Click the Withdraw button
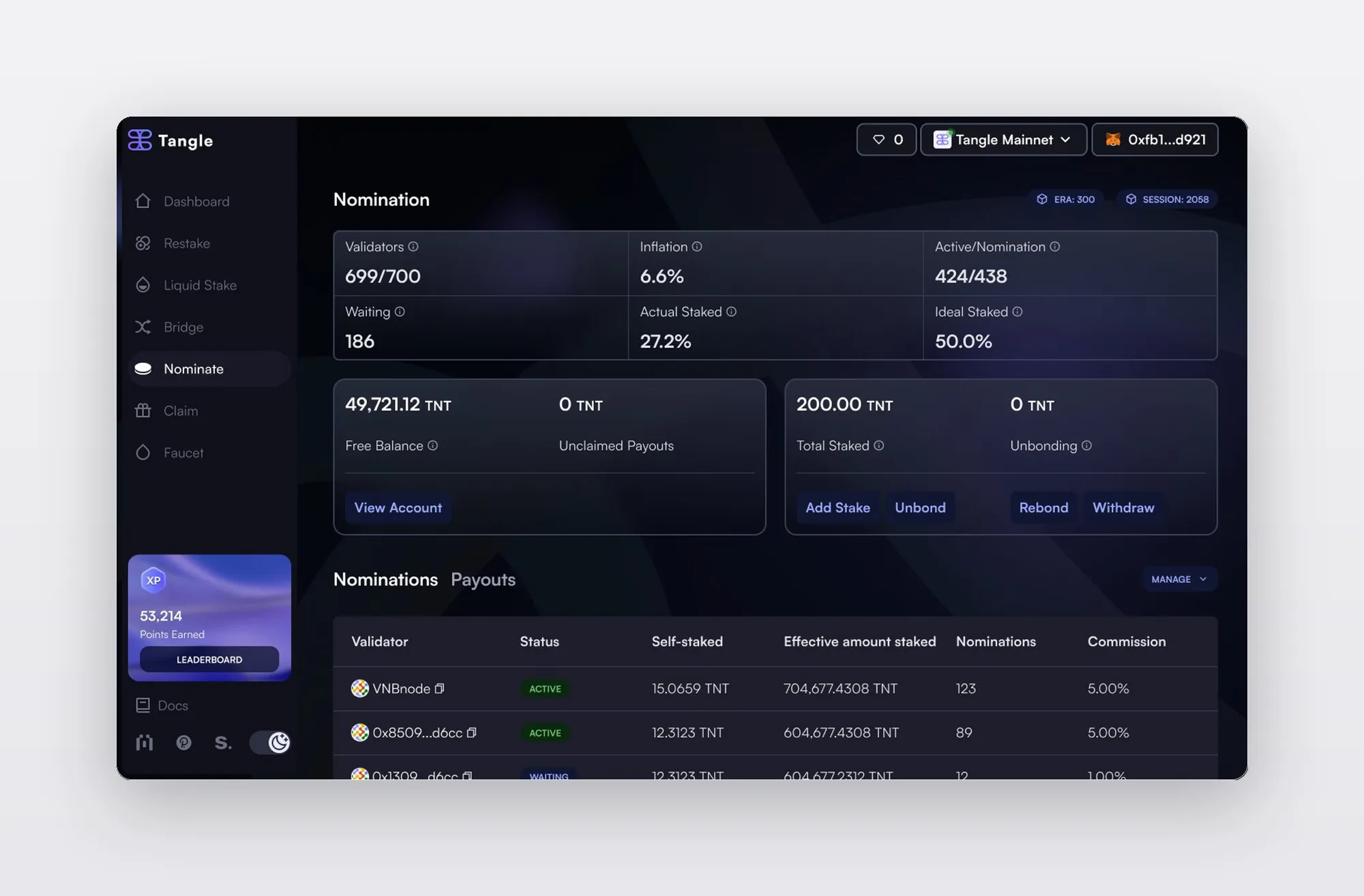The image size is (1364, 896). (x=1123, y=508)
